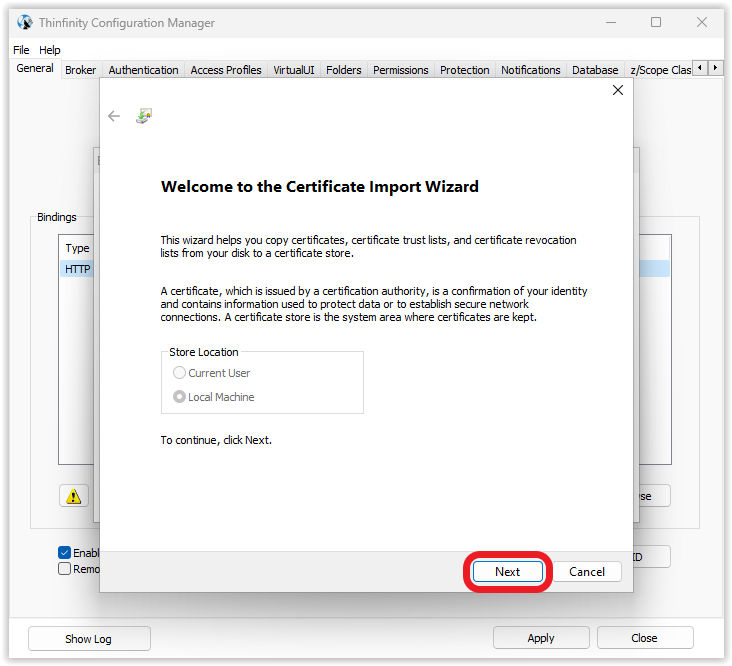Image resolution: width=732 pixels, height=666 pixels.
Task: Open the Authentication tab
Action: pyautogui.click(x=143, y=70)
